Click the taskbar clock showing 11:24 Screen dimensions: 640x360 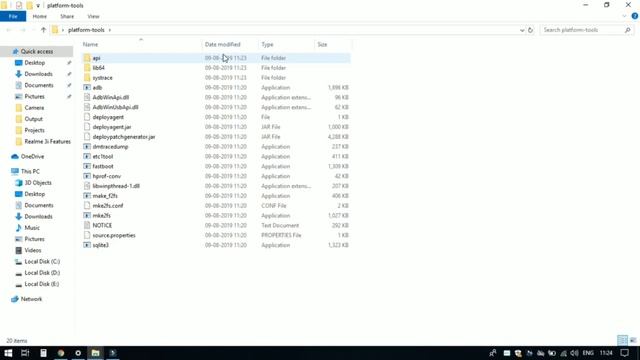[x=606, y=353]
